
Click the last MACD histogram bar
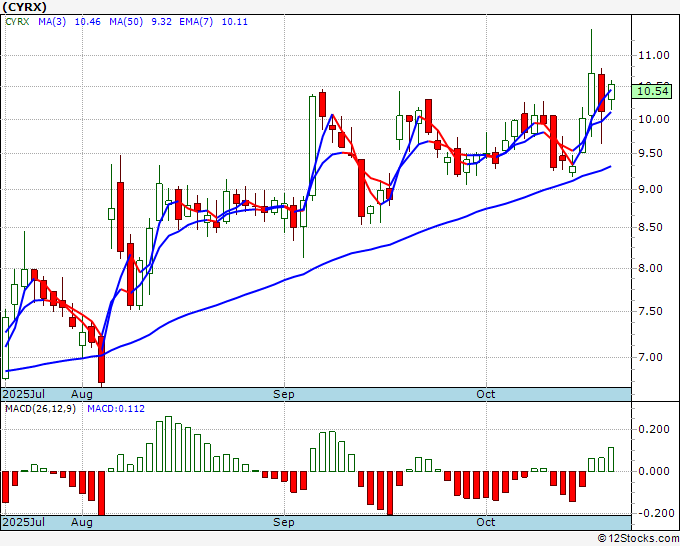[611, 459]
